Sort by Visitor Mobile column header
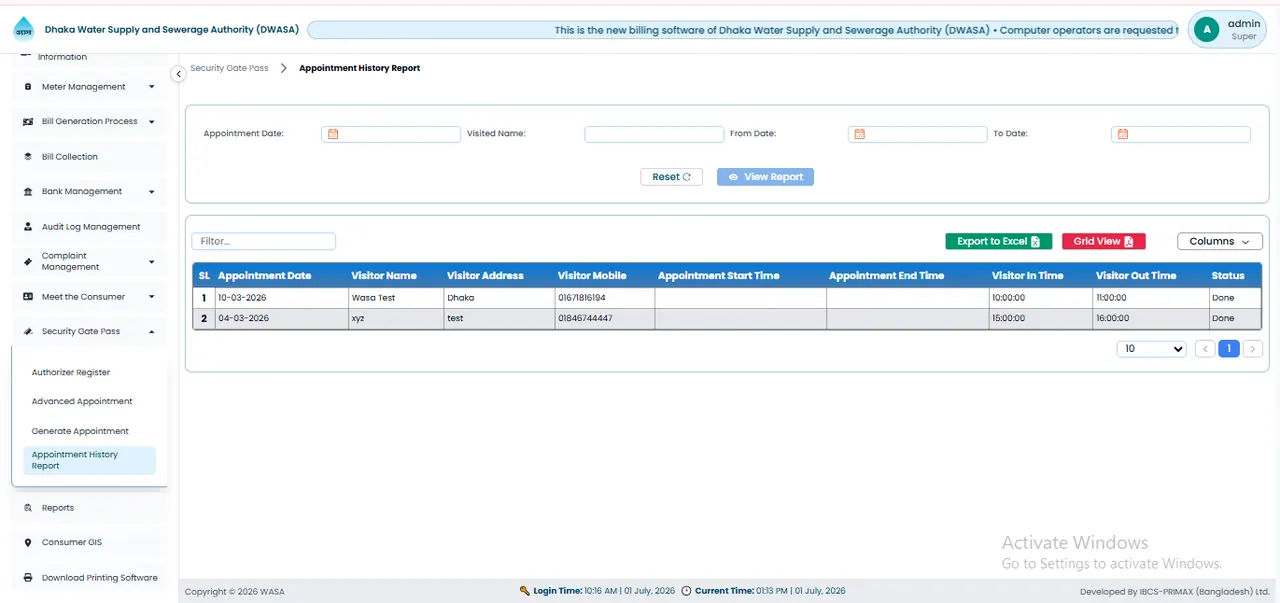The width and height of the screenshot is (1280, 603). pyautogui.click(x=592, y=276)
